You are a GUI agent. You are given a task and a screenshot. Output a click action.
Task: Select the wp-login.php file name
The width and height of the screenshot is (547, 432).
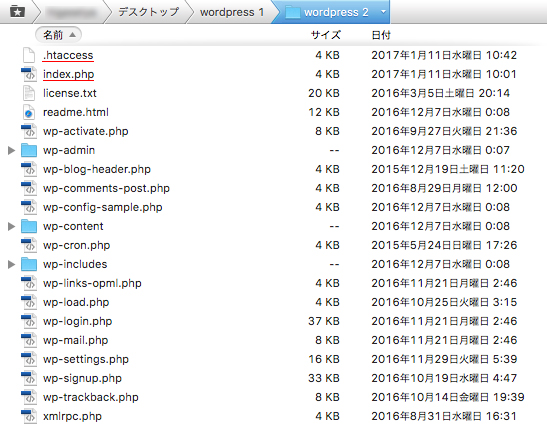click(77, 321)
